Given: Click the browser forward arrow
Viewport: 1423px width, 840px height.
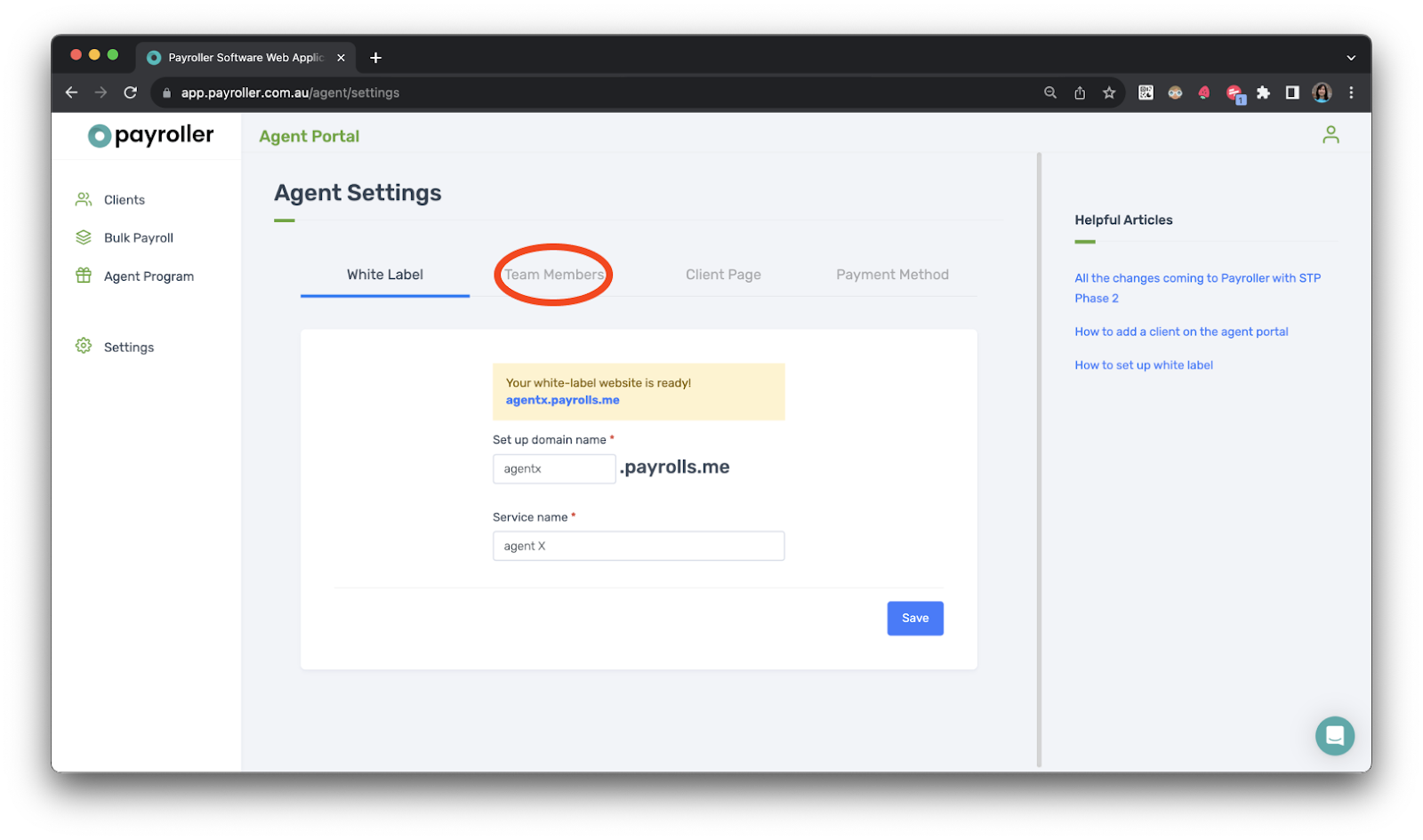Looking at the screenshot, I should pos(100,92).
